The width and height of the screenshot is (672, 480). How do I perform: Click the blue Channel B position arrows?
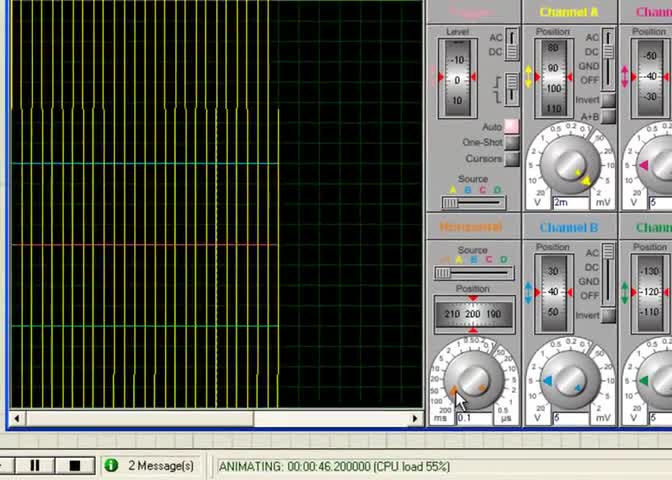tap(528, 293)
